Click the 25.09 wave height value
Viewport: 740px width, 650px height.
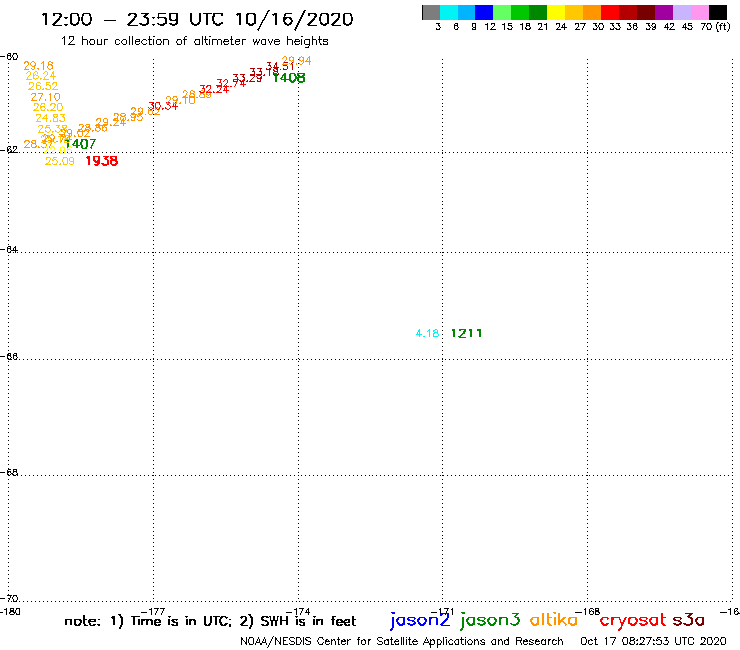tap(59, 161)
